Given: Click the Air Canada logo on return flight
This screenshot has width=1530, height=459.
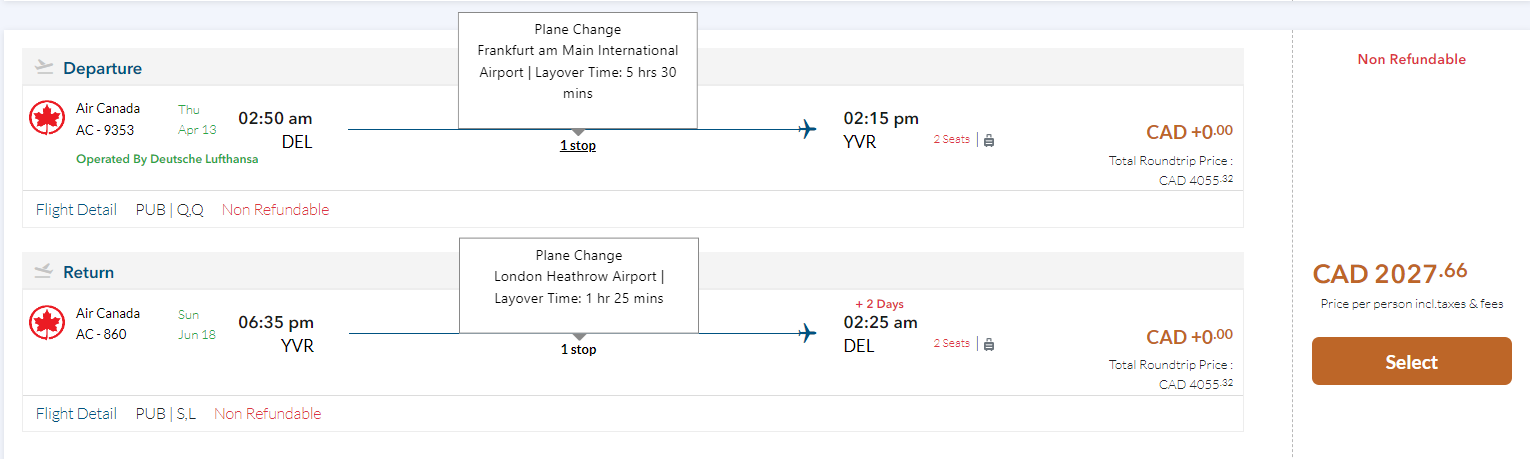Looking at the screenshot, I should [x=47, y=323].
